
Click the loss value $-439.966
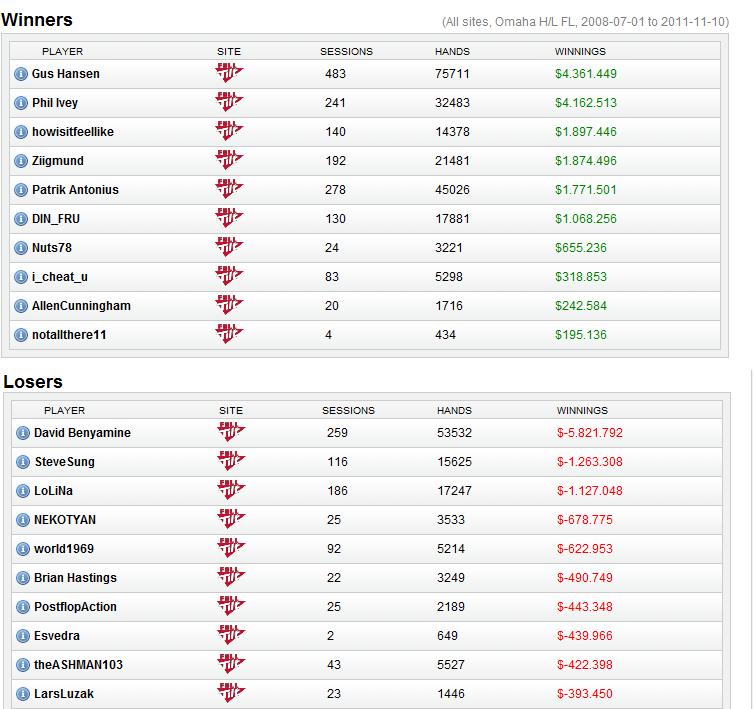pyautogui.click(x=585, y=636)
